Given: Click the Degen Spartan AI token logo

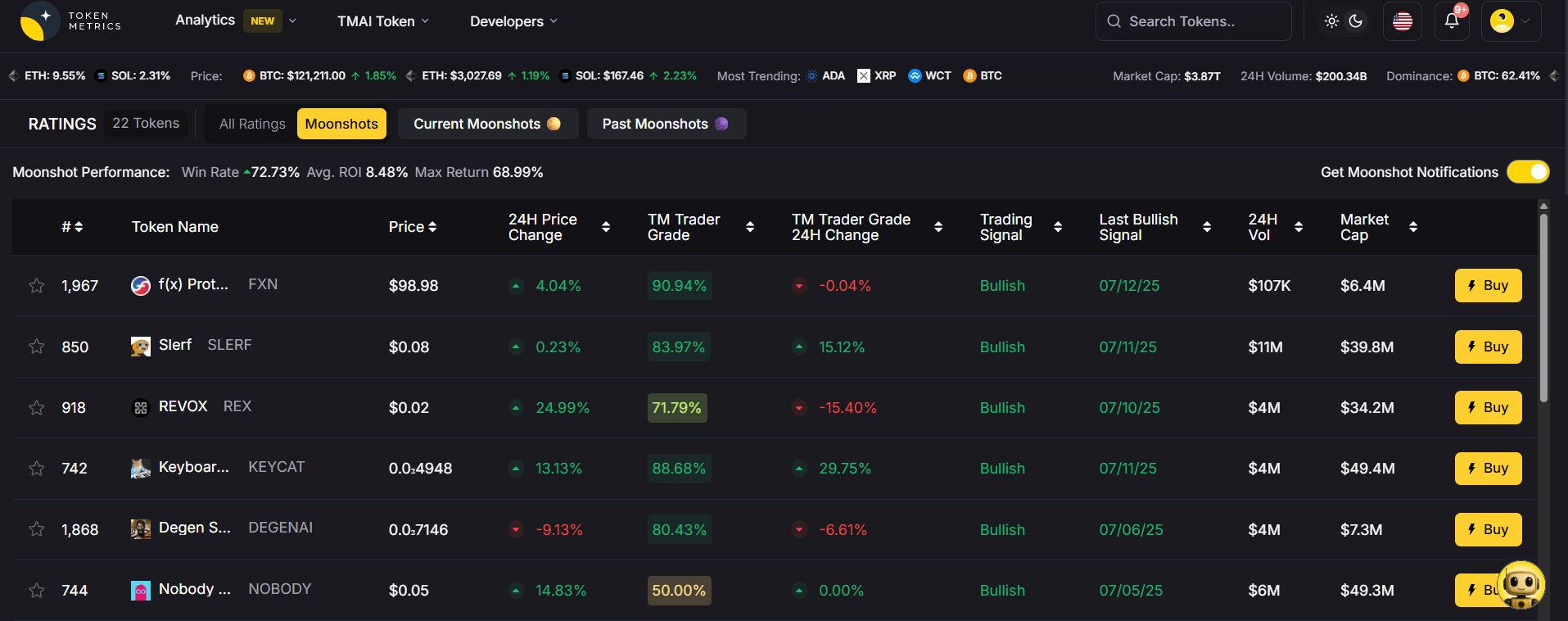Looking at the screenshot, I should [x=141, y=529].
